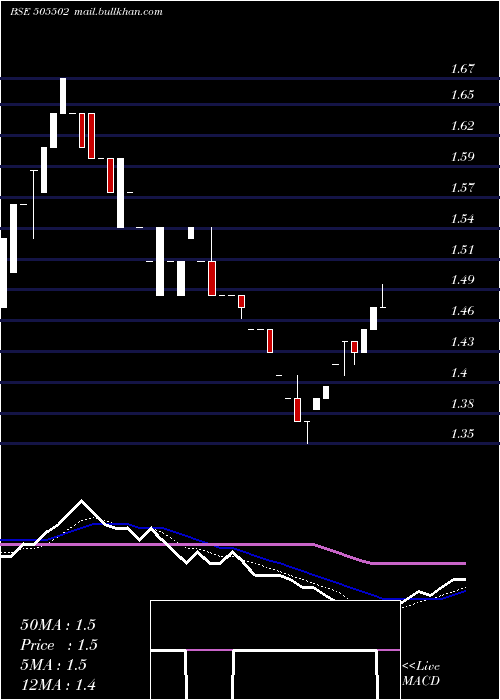Click the 1.51 price axis label

click(462, 249)
